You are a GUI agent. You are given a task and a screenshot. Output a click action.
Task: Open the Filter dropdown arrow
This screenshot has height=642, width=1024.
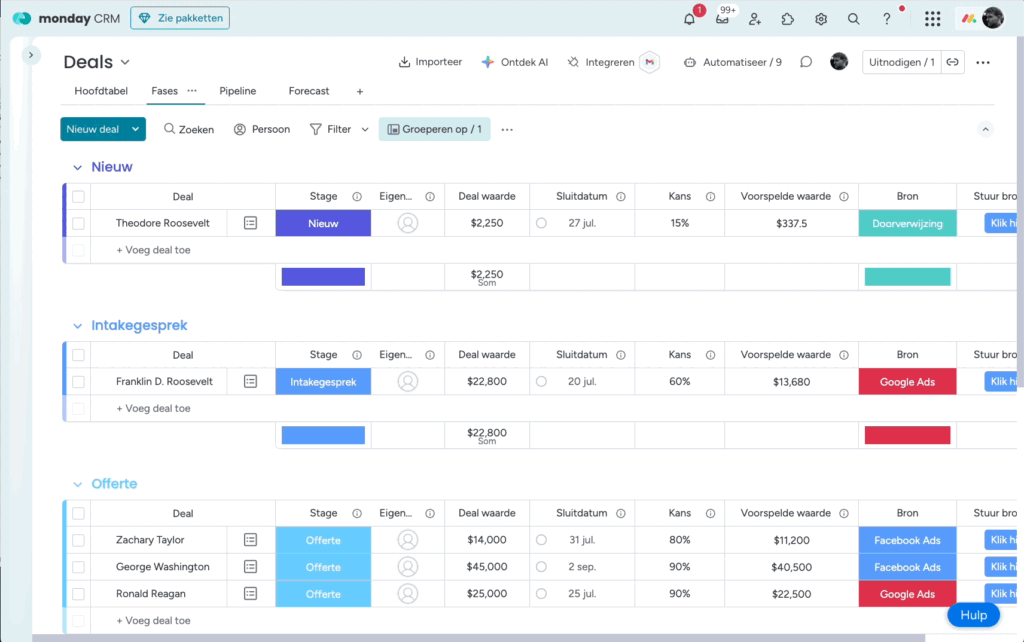tap(365, 129)
